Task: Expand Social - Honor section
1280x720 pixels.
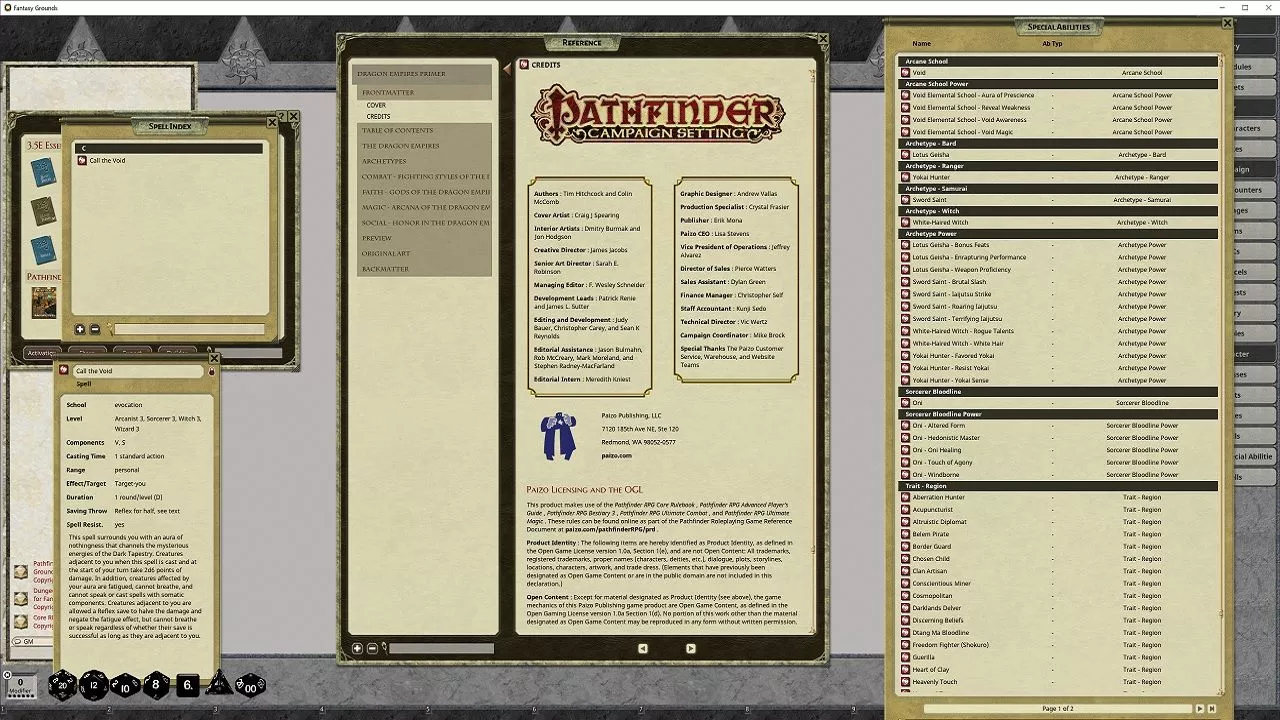Action: pos(426,223)
